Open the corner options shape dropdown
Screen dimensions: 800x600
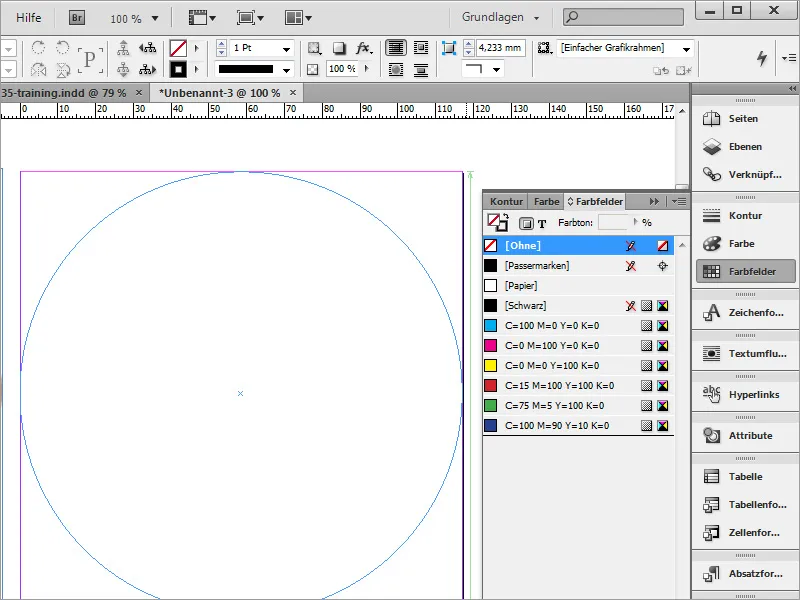tap(496, 69)
